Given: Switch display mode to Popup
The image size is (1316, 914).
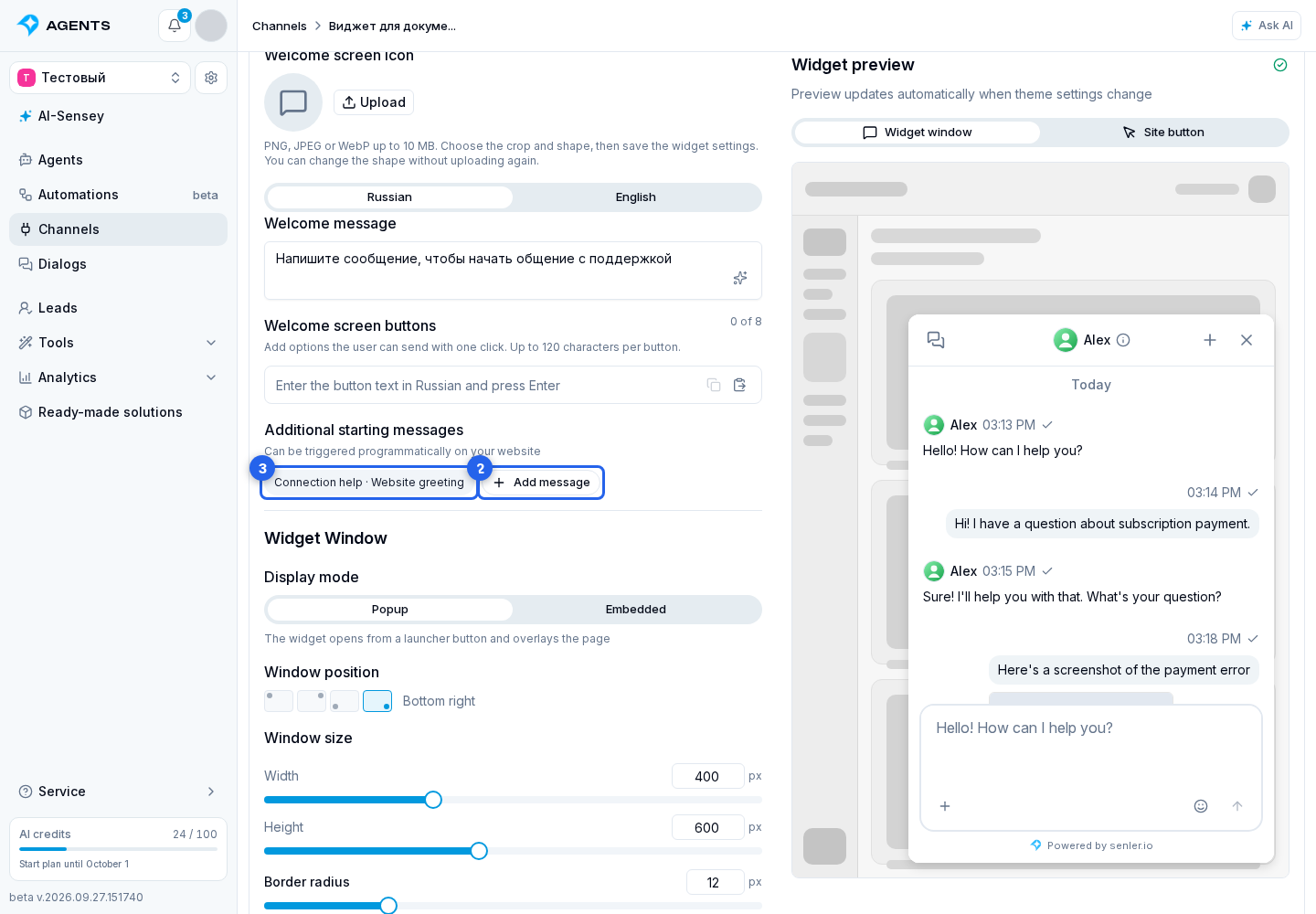Looking at the screenshot, I should [390, 610].
